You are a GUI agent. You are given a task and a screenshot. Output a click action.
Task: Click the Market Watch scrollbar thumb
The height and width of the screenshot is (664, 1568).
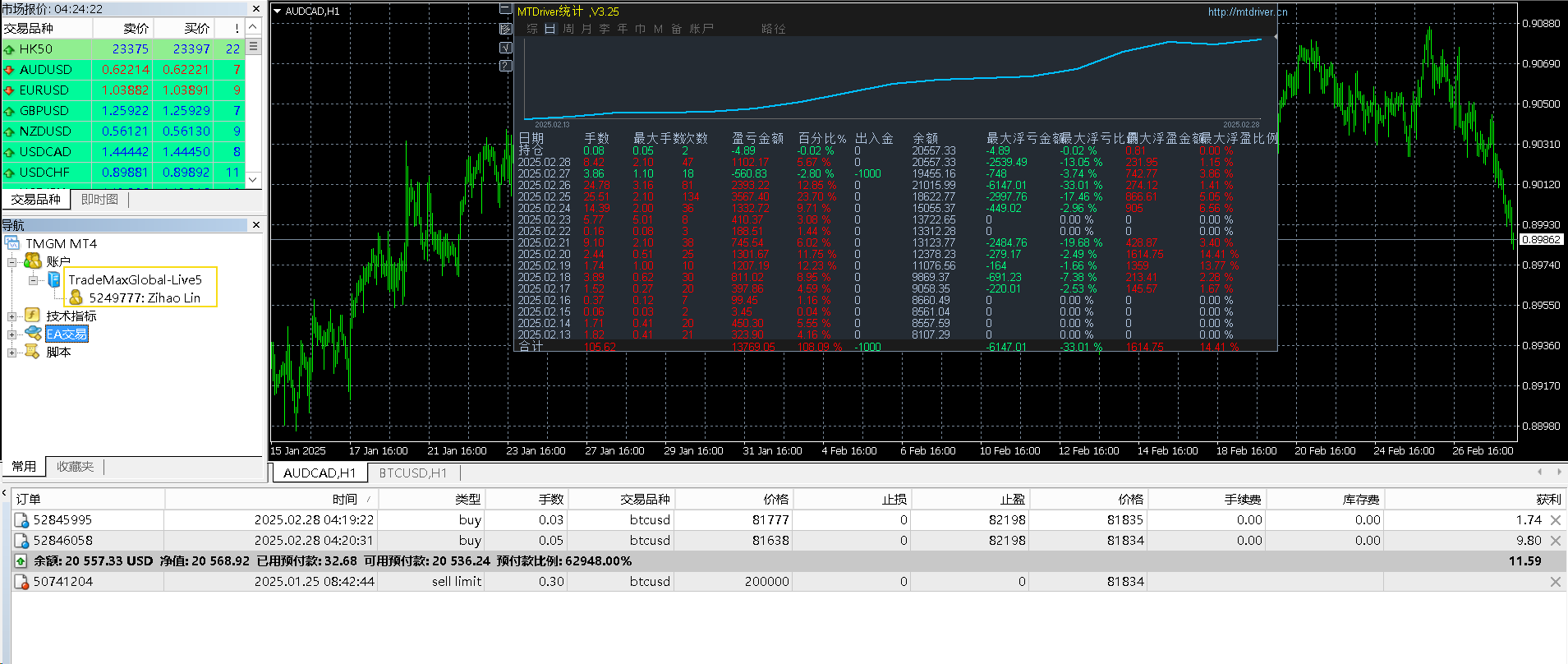[254, 47]
